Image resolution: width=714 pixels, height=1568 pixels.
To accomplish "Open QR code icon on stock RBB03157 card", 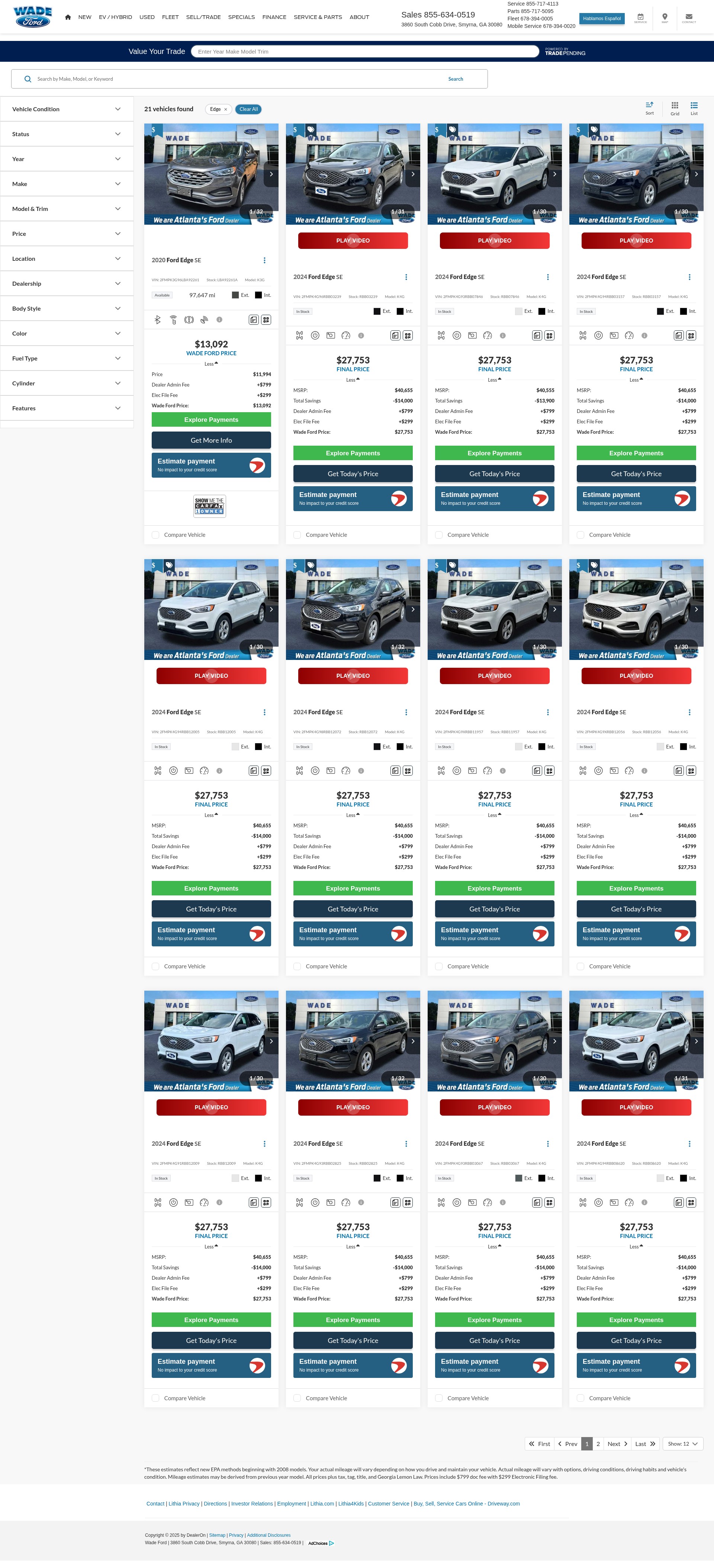I will tap(691, 336).
